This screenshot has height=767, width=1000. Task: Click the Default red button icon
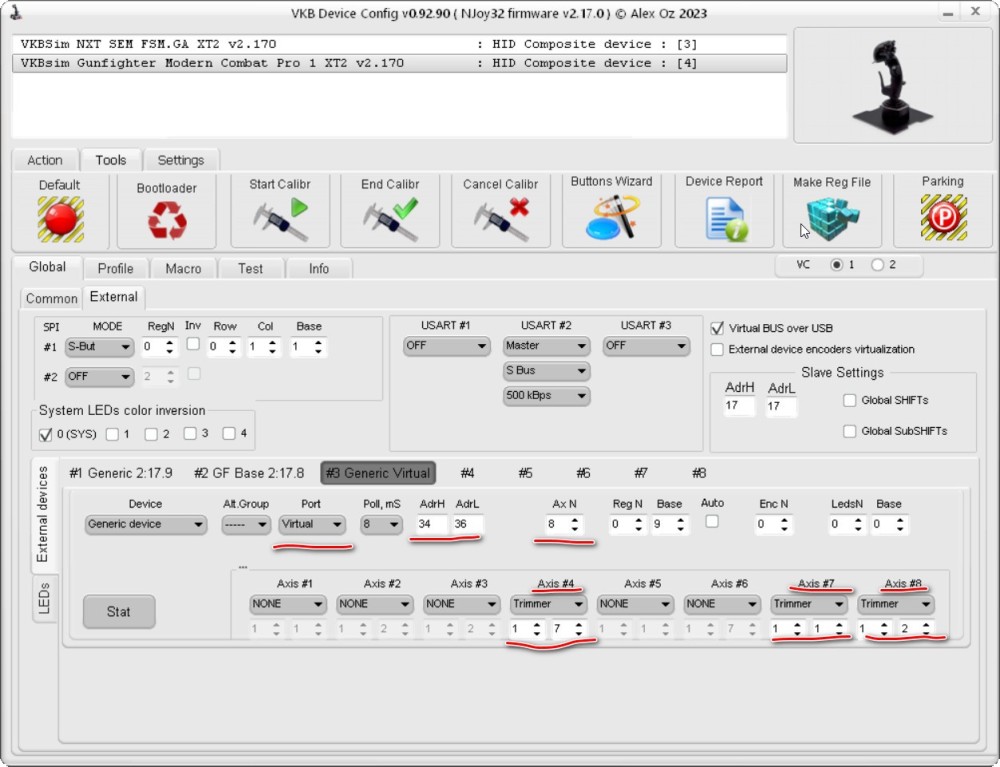[60, 219]
